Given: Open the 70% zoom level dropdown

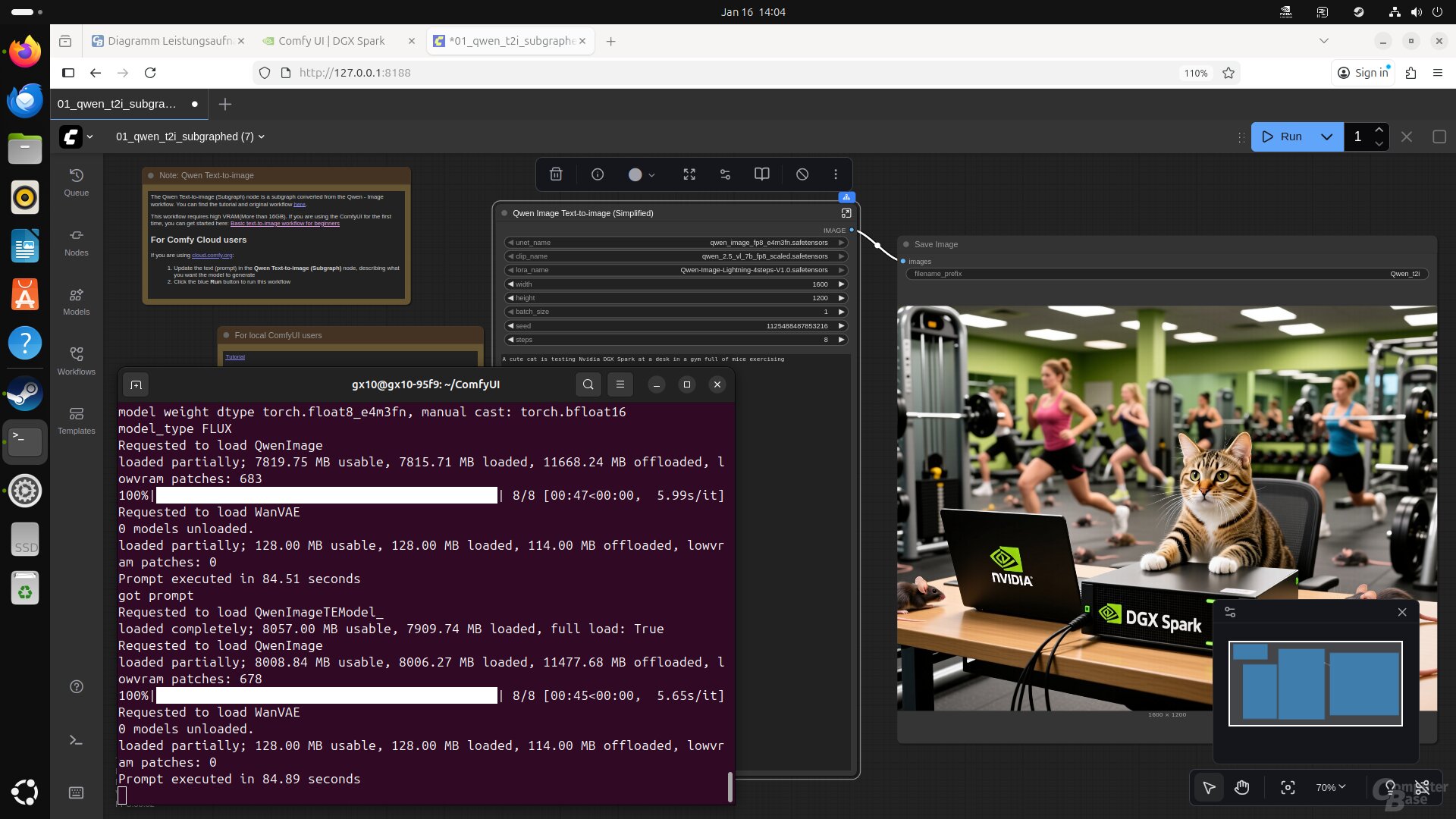Looking at the screenshot, I should (1330, 788).
